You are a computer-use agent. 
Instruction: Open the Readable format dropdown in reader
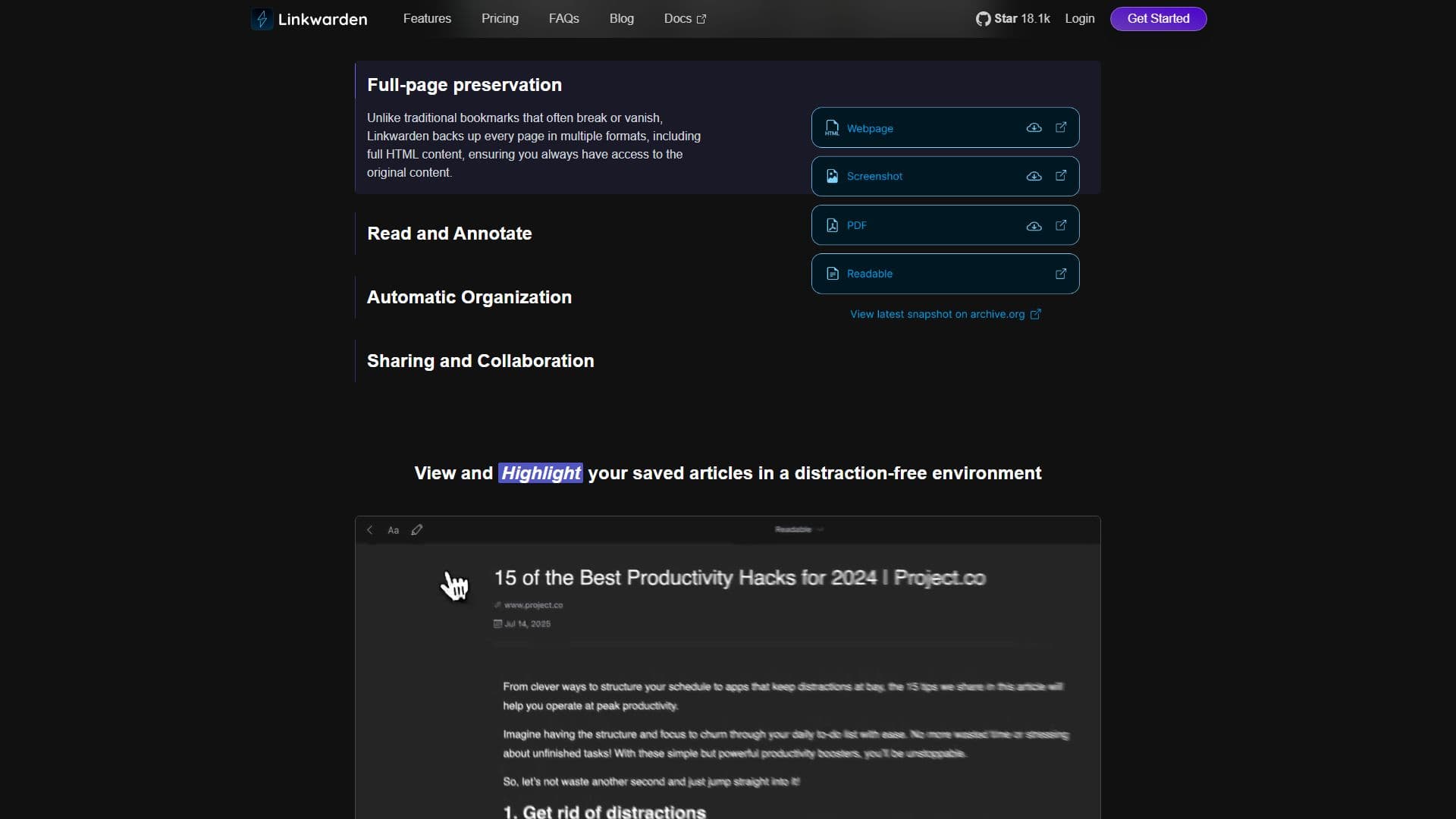pyautogui.click(x=799, y=529)
